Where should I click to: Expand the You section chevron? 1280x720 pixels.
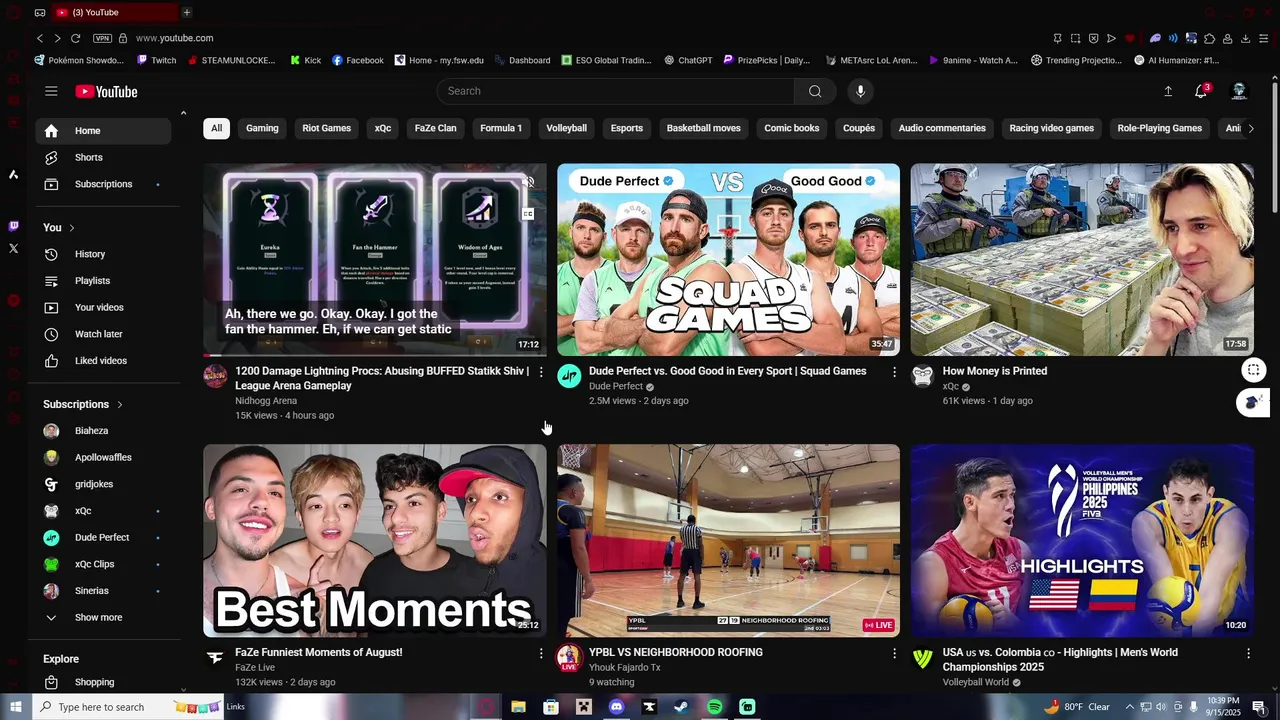[72, 228]
